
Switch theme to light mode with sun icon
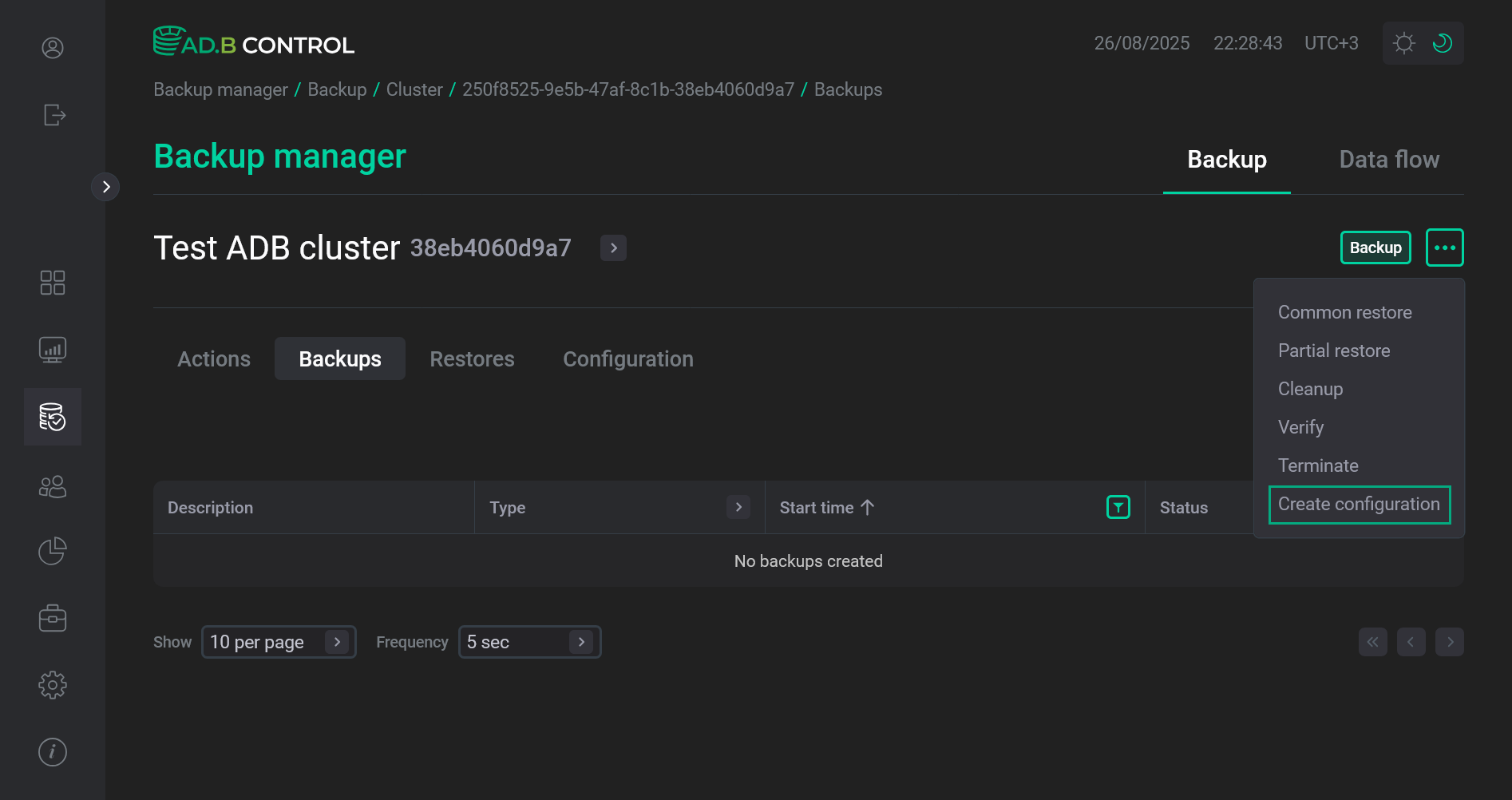point(1403,43)
